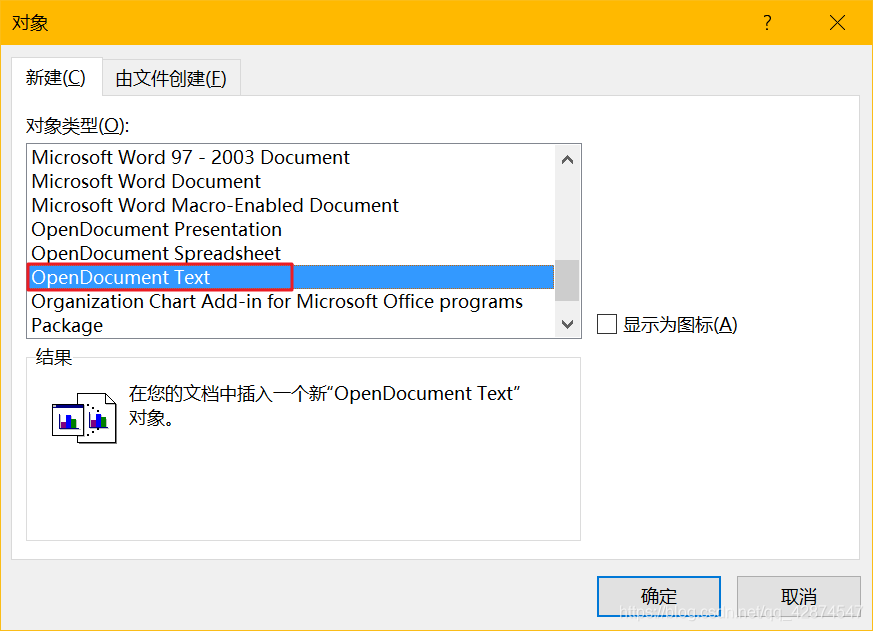Select the highlighted OpenDocument Text entry
The height and width of the screenshot is (631, 873).
(291, 277)
